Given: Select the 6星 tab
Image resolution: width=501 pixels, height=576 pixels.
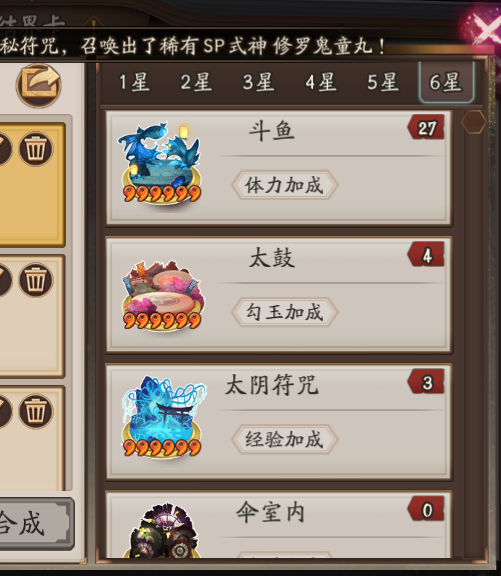Looking at the screenshot, I should point(446,82).
